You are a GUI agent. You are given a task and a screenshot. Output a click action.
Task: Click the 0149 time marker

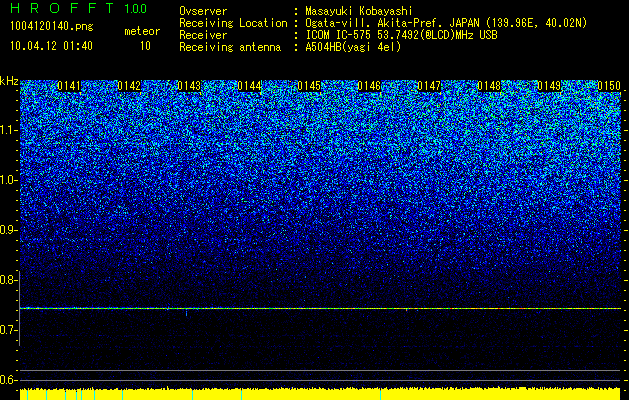pyautogui.click(x=549, y=86)
